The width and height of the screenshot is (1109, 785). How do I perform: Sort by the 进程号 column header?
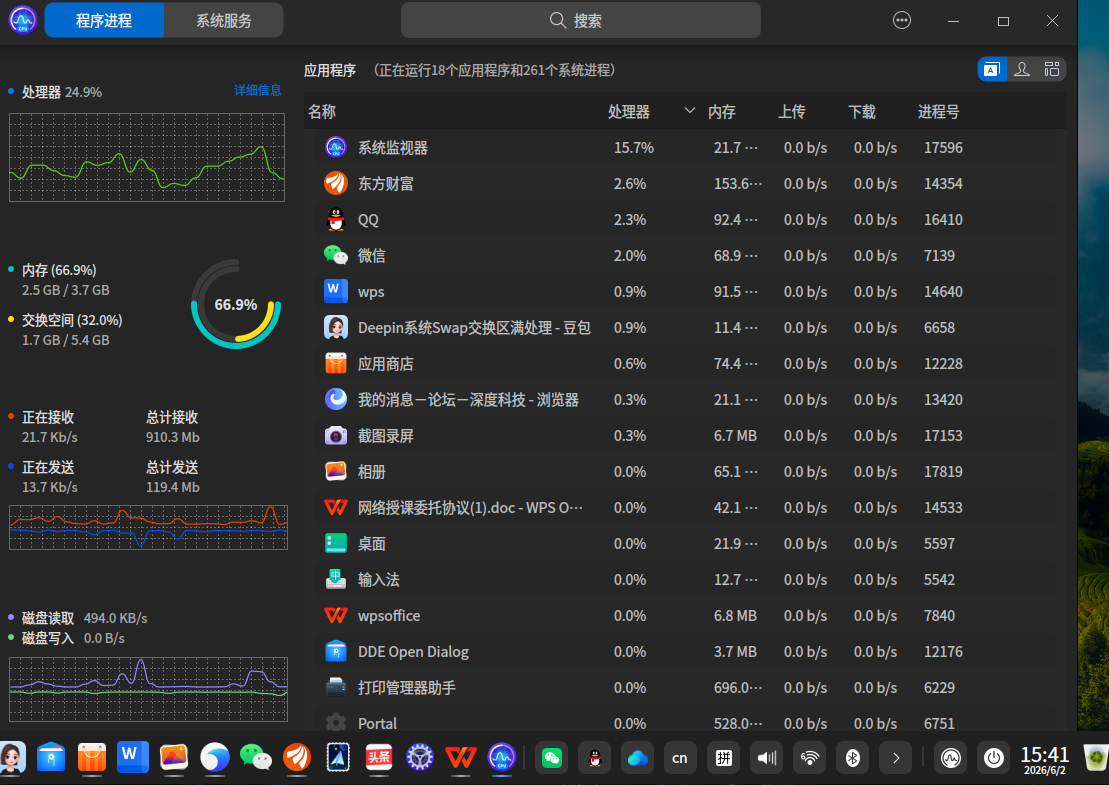pos(939,112)
